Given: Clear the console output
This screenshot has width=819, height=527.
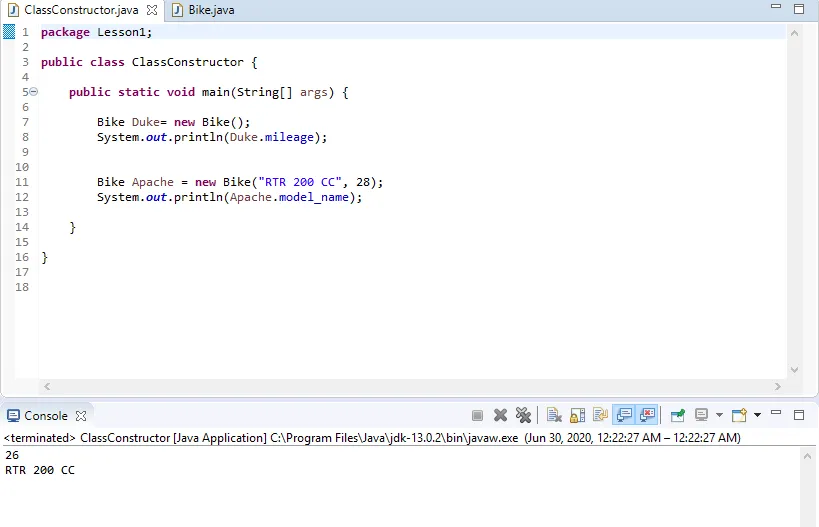Looking at the screenshot, I should click(554, 415).
